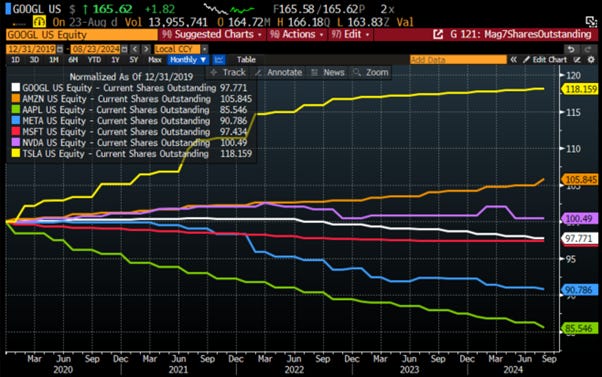Screen dimensions: 602x377
Task: Select the 3D range tab
Action: tap(35, 60)
